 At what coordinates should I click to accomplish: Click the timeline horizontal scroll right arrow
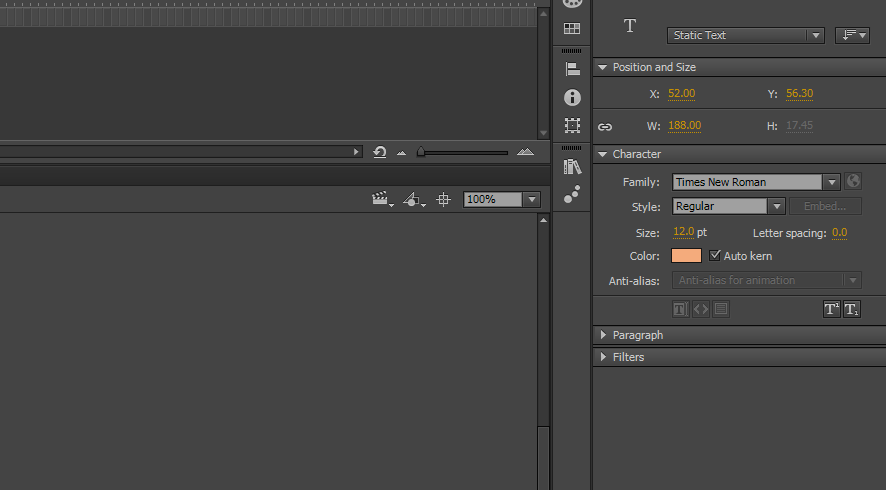[x=355, y=151]
